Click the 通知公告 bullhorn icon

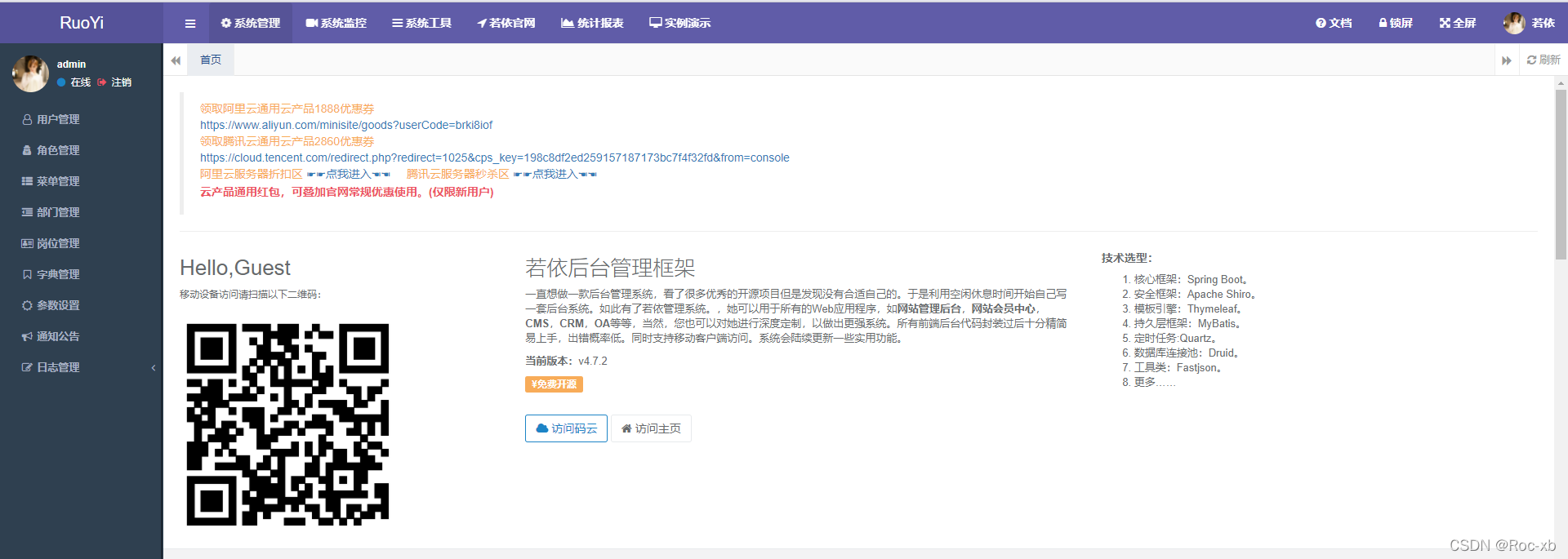[x=27, y=336]
